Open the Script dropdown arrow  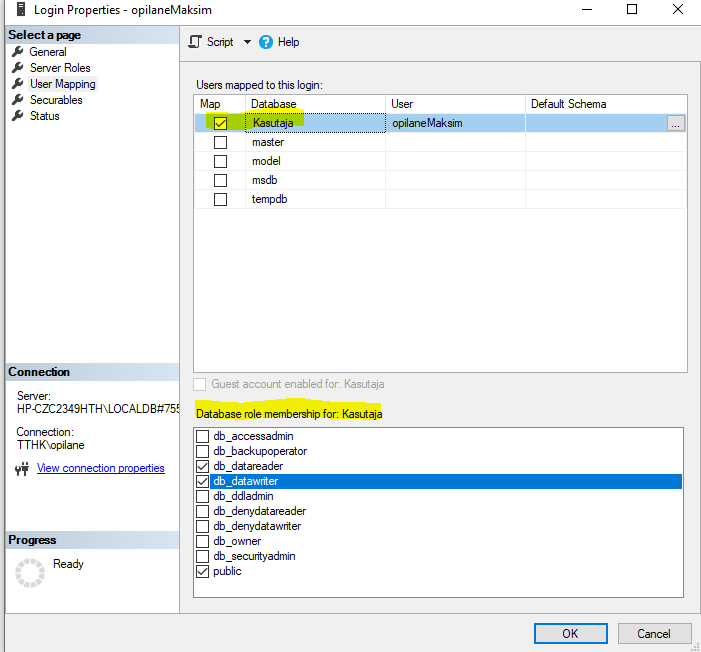[247, 42]
